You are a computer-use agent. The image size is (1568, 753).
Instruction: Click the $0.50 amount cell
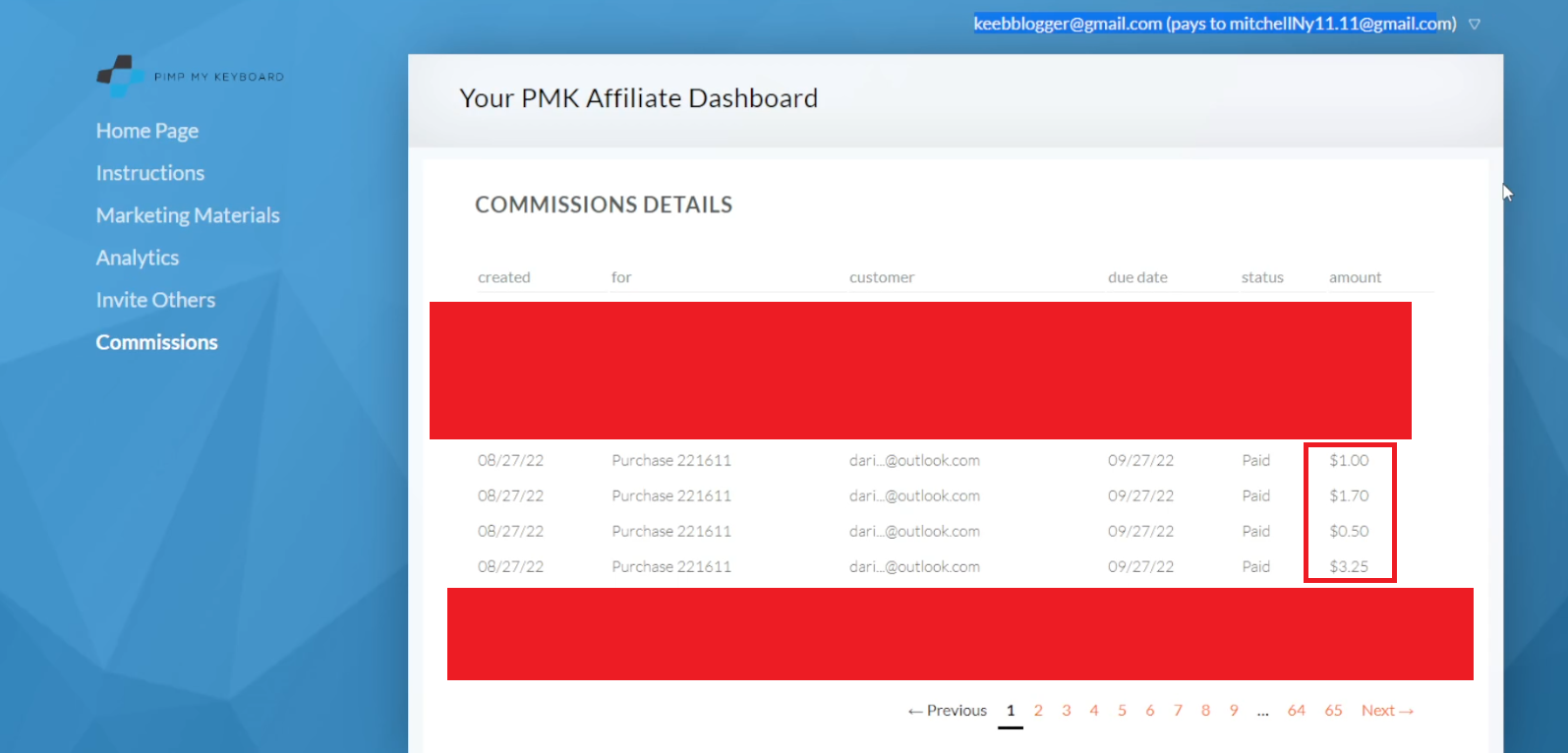[1349, 531]
